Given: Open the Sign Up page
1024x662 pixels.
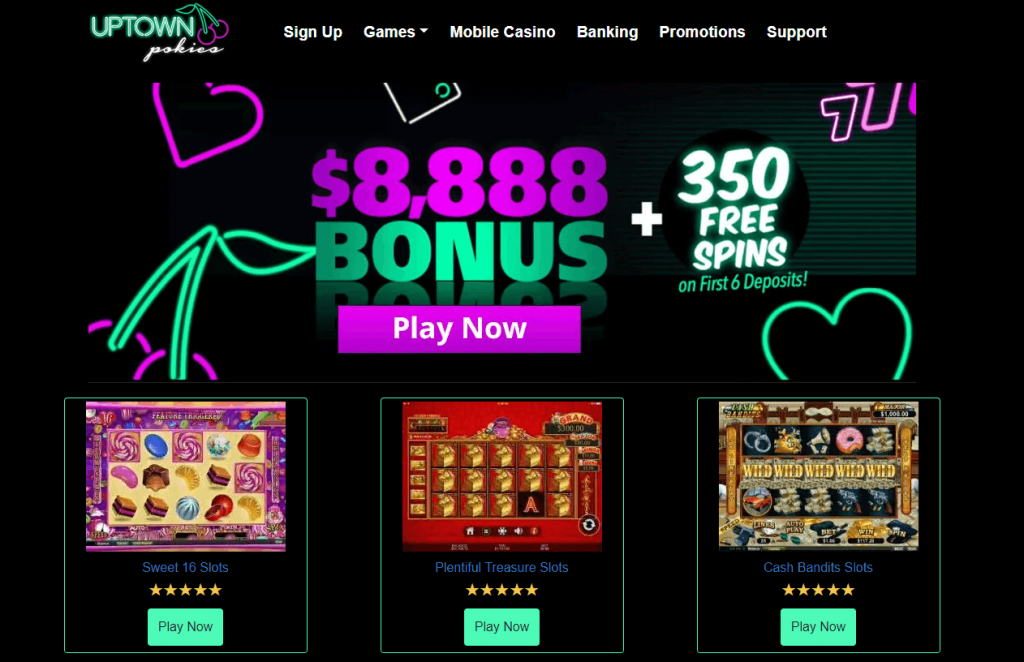Looking at the screenshot, I should pos(313,32).
